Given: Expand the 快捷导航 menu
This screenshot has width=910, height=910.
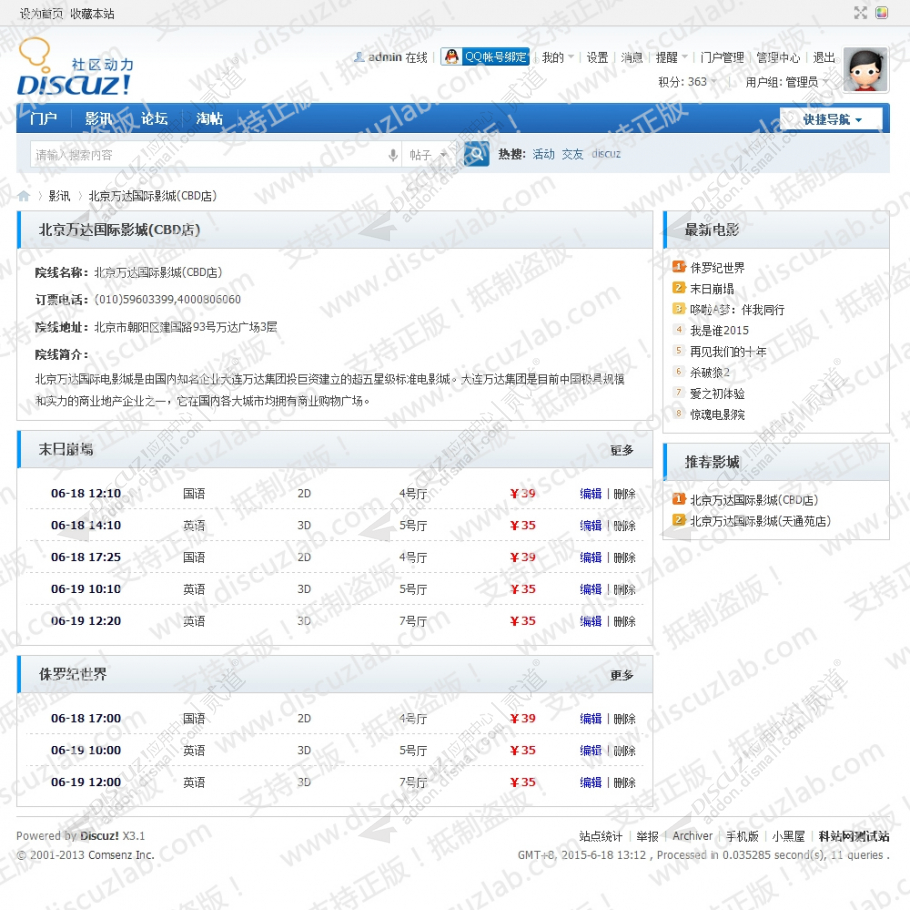Looking at the screenshot, I should click(x=831, y=119).
